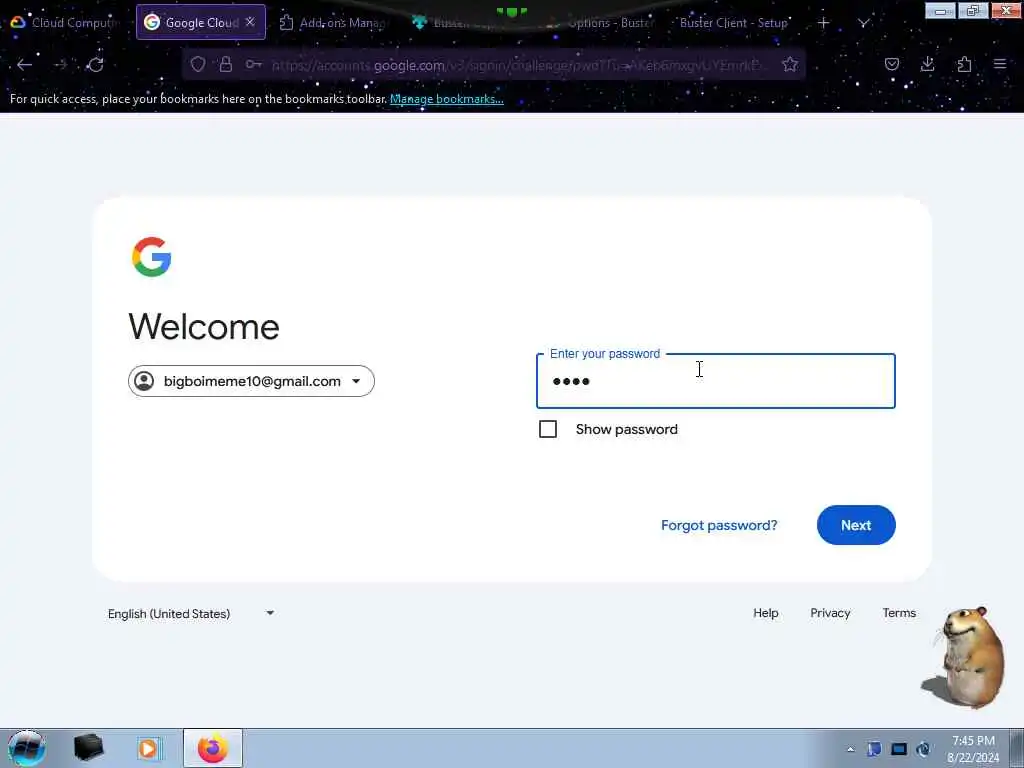1024x768 pixels.
Task: Check the Show password checkbox
Action: (548, 429)
